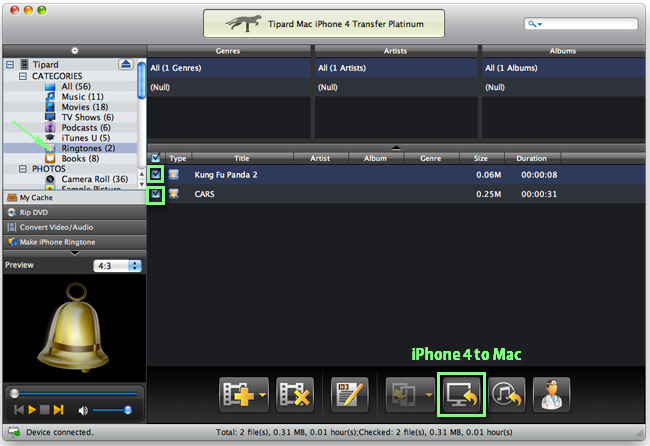Image resolution: width=650 pixels, height=446 pixels.
Task: Select Music (11) category
Action: tap(82, 97)
